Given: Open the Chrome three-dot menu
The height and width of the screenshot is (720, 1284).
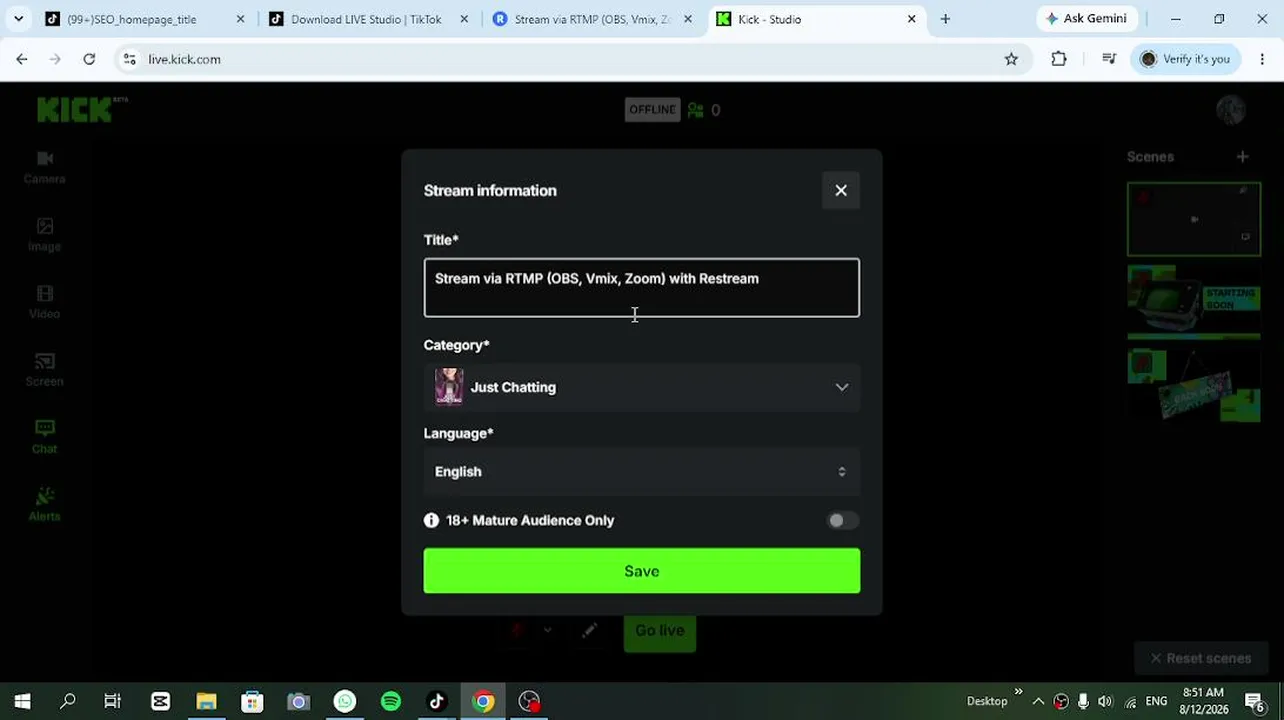Looking at the screenshot, I should point(1261,59).
